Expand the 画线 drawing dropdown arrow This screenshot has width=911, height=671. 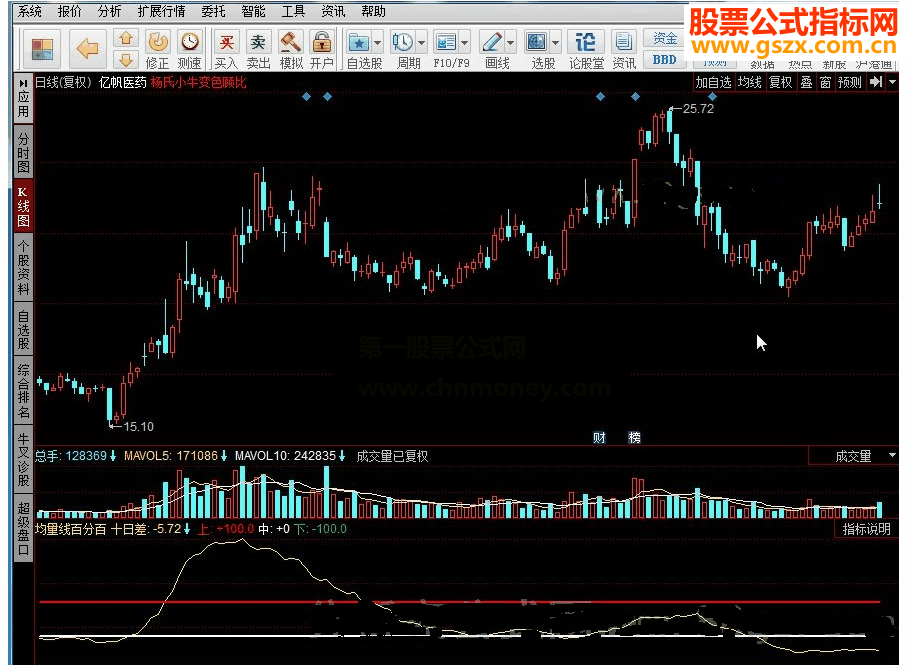pyautogui.click(x=511, y=43)
